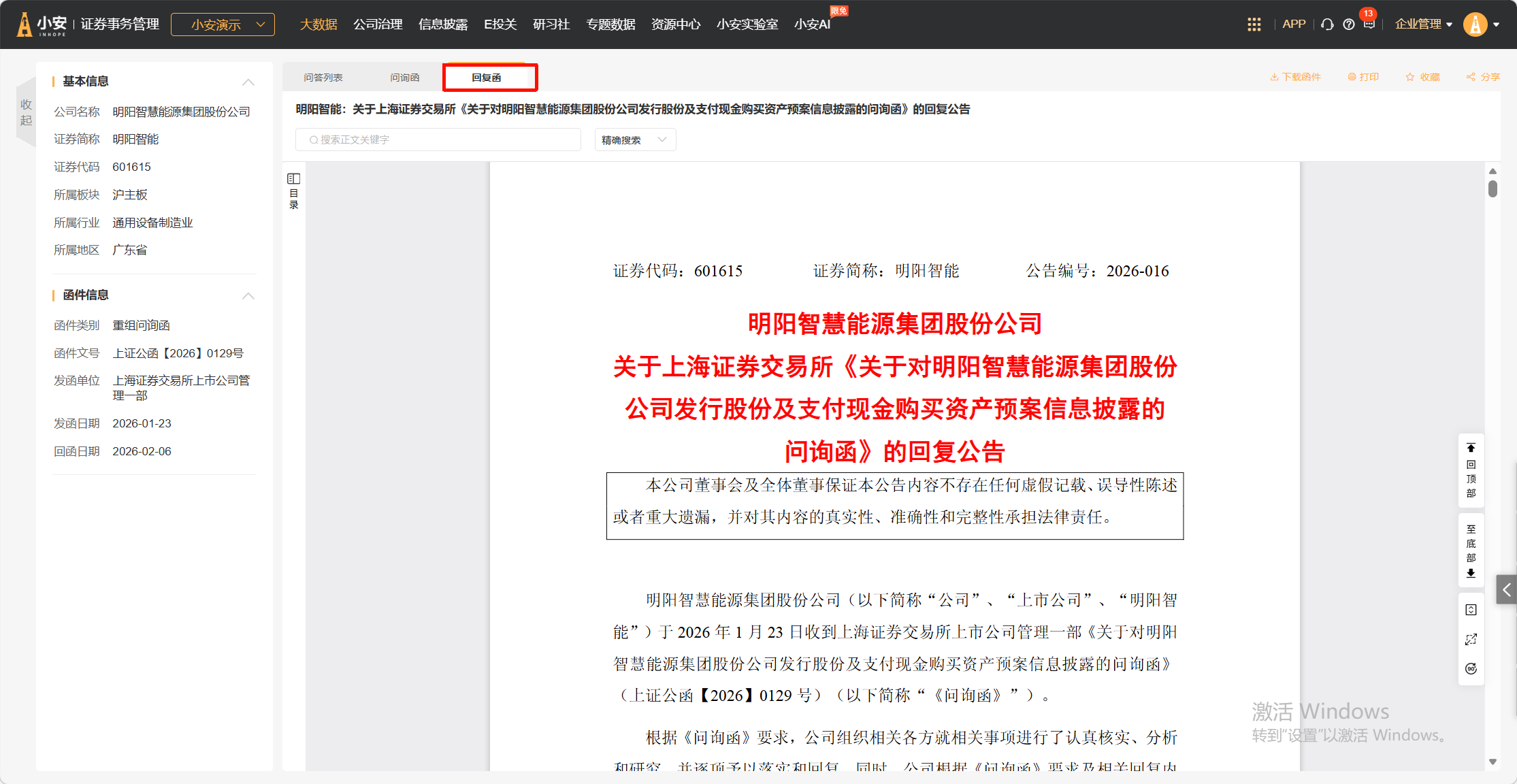
Task: Open messages with 13 badge
Action: coord(1369,24)
